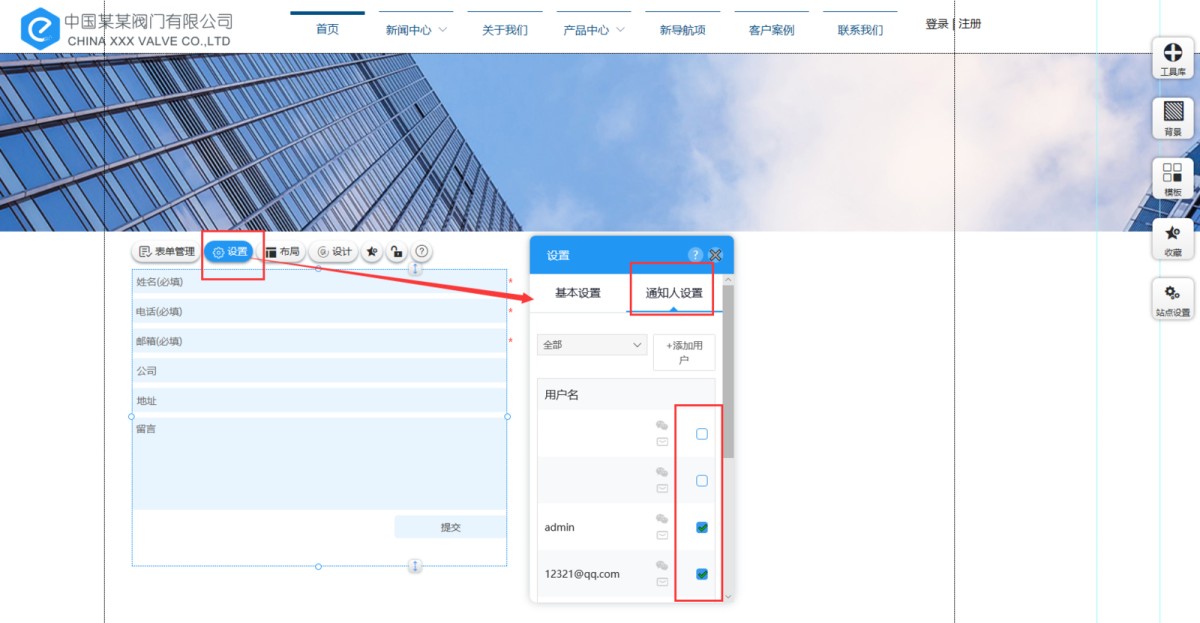
Task: Open the 联系我们 nav item
Action: pos(860,30)
